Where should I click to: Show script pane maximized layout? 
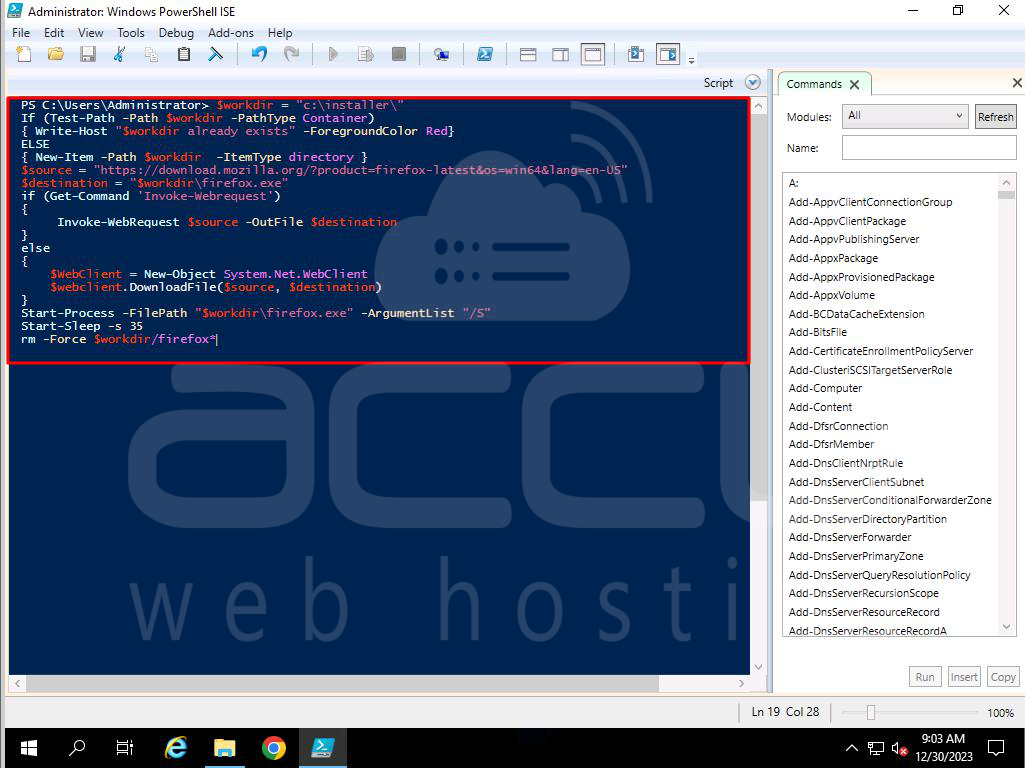point(593,54)
